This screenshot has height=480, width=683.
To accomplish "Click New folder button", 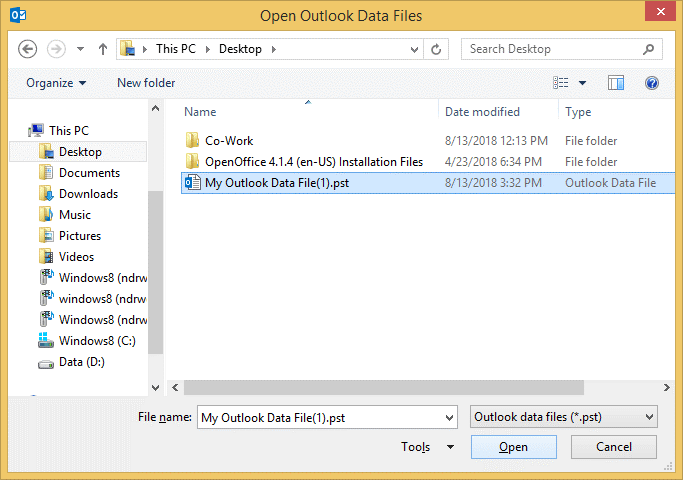I will (x=146, y=83).
